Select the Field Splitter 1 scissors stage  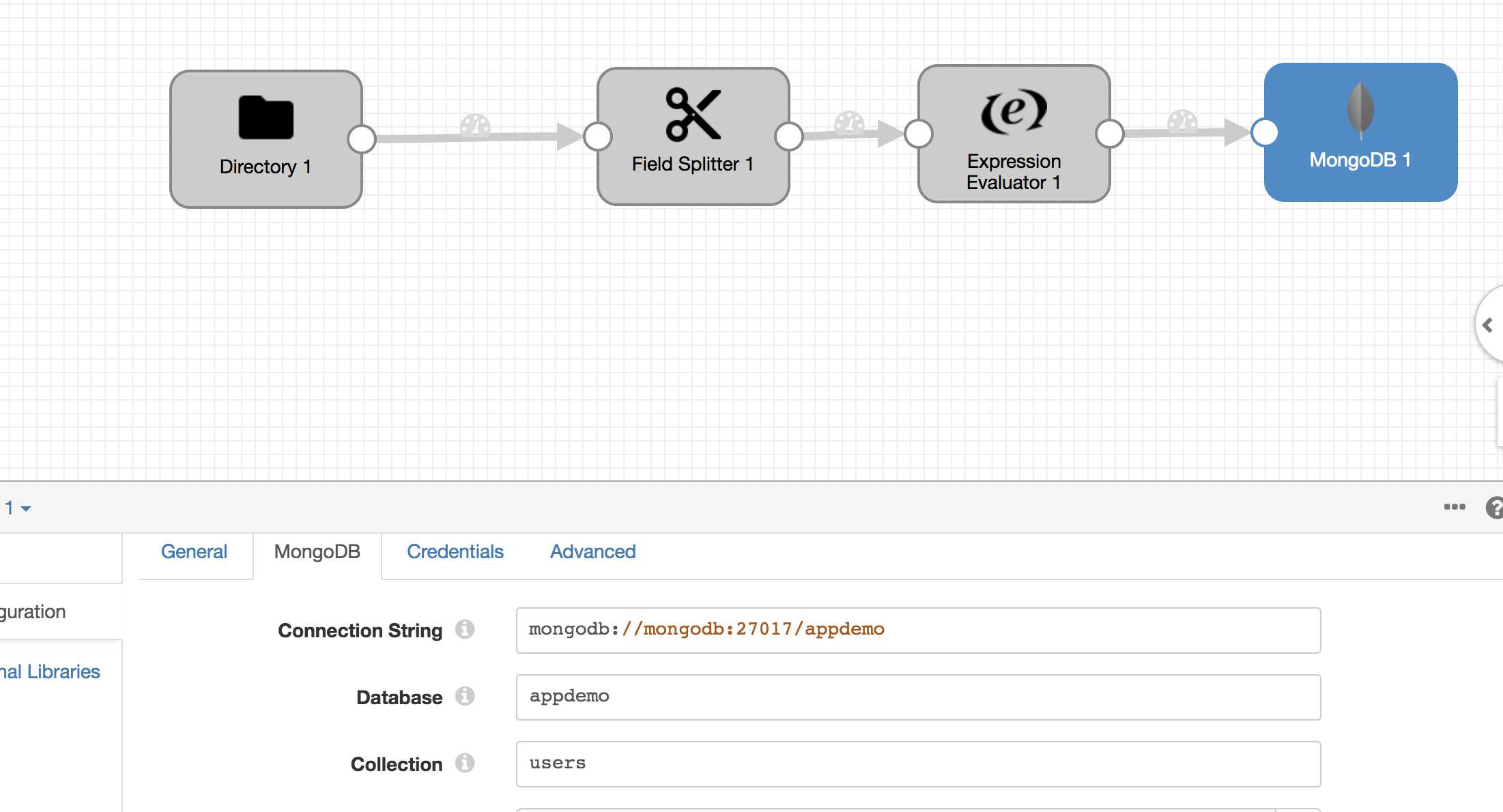(x=693, y=136)
